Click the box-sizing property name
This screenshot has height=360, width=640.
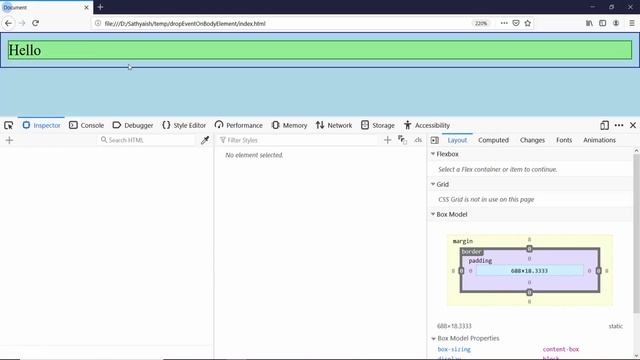[454, 349]
